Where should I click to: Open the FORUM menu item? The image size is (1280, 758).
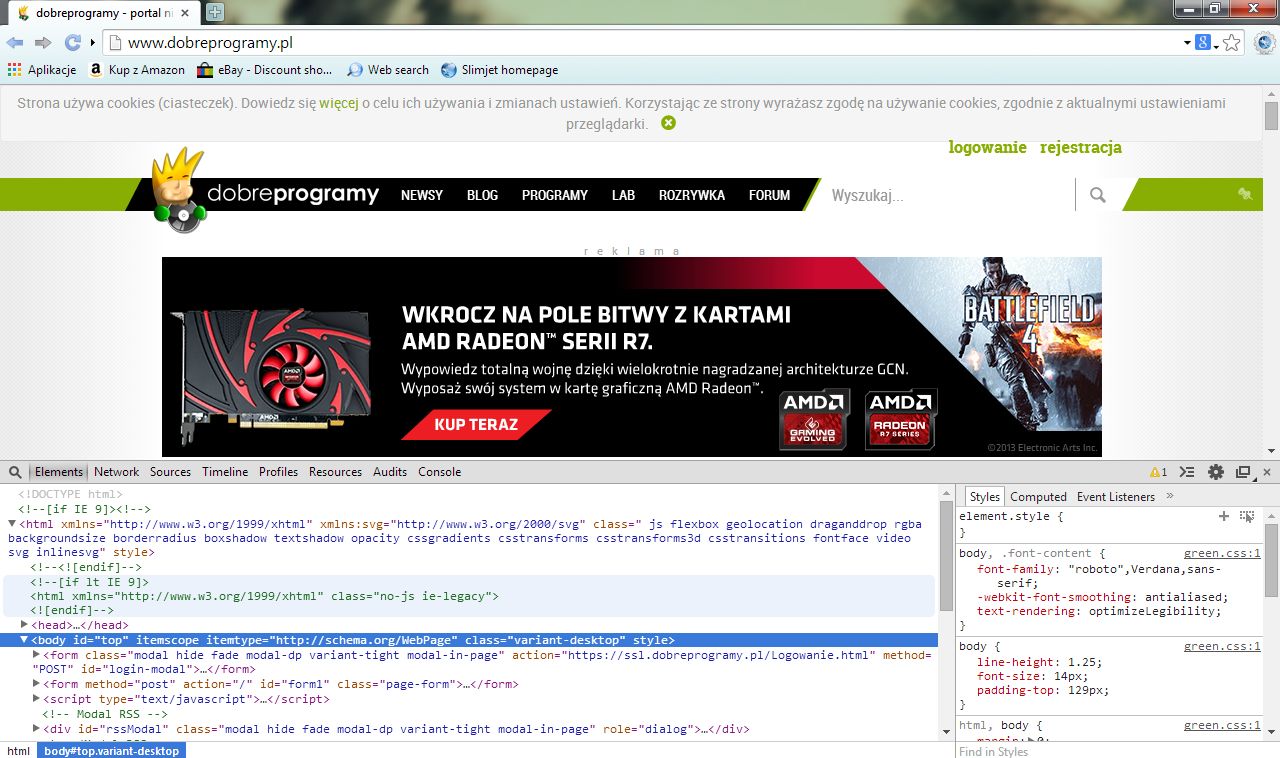pyautogui.click(x=770, y=195)
